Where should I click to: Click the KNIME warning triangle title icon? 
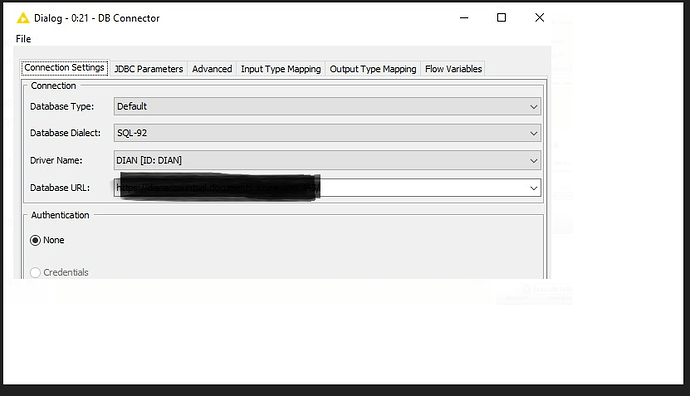pyautogui.click(x=23, y=18)
